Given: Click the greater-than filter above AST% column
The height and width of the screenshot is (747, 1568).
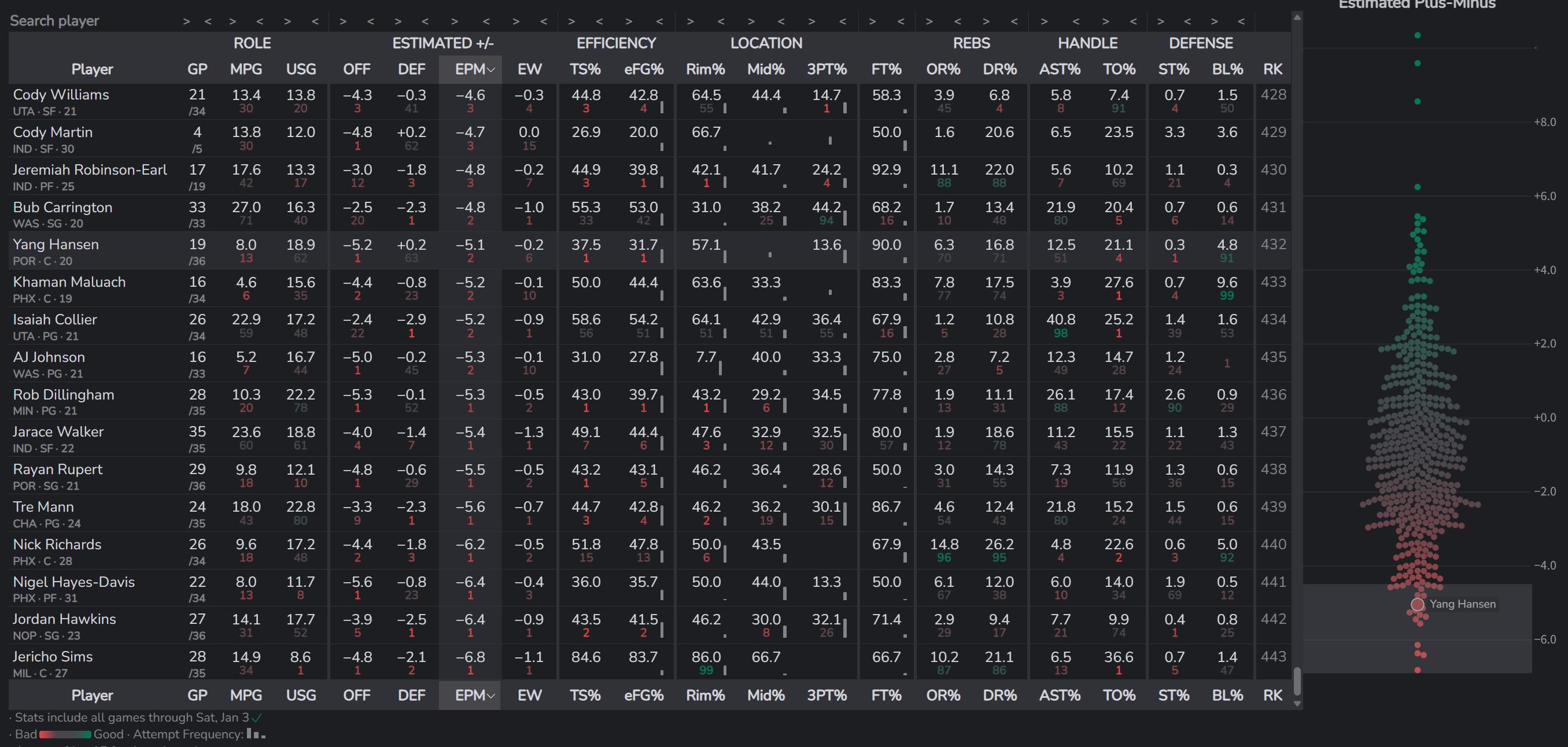Looking at the screenshot, I should [x=1044, y=21].
